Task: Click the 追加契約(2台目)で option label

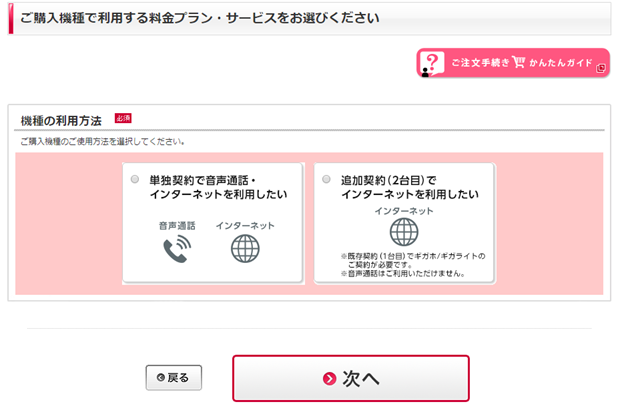Action: tap(409, 187)
